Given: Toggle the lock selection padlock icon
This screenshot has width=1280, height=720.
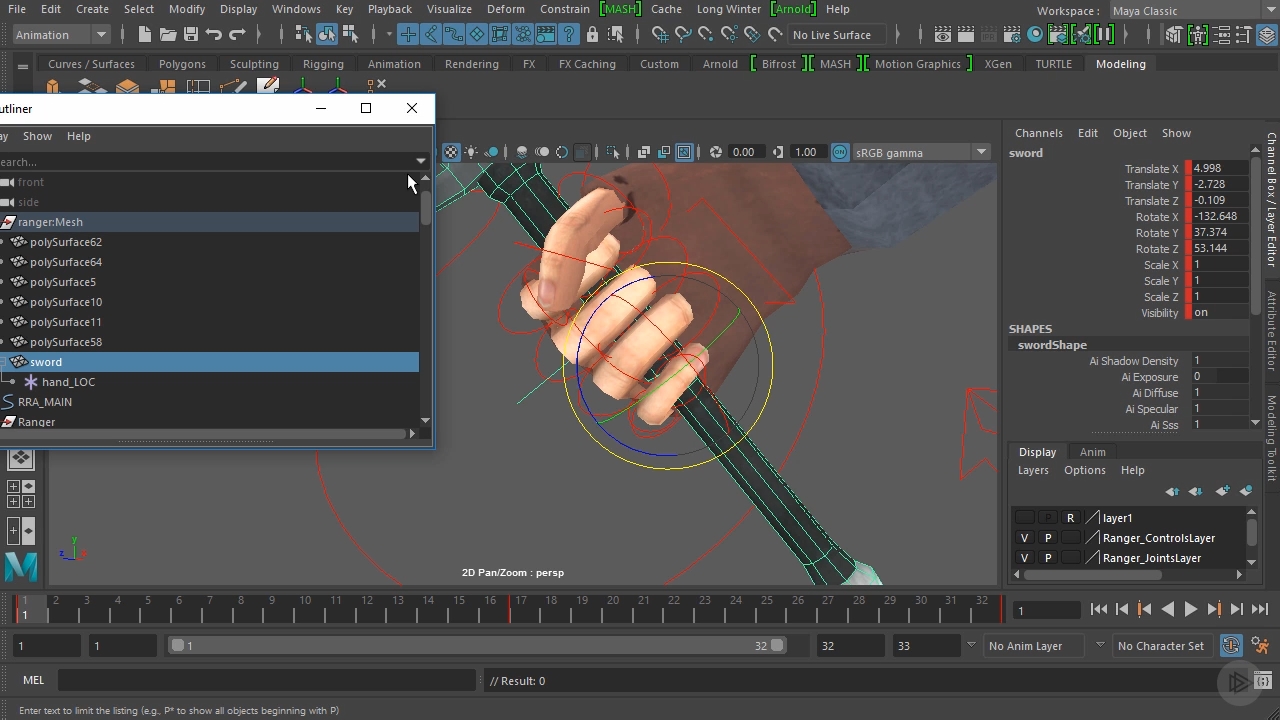Looking at the screenshot, I should [592, 34].
